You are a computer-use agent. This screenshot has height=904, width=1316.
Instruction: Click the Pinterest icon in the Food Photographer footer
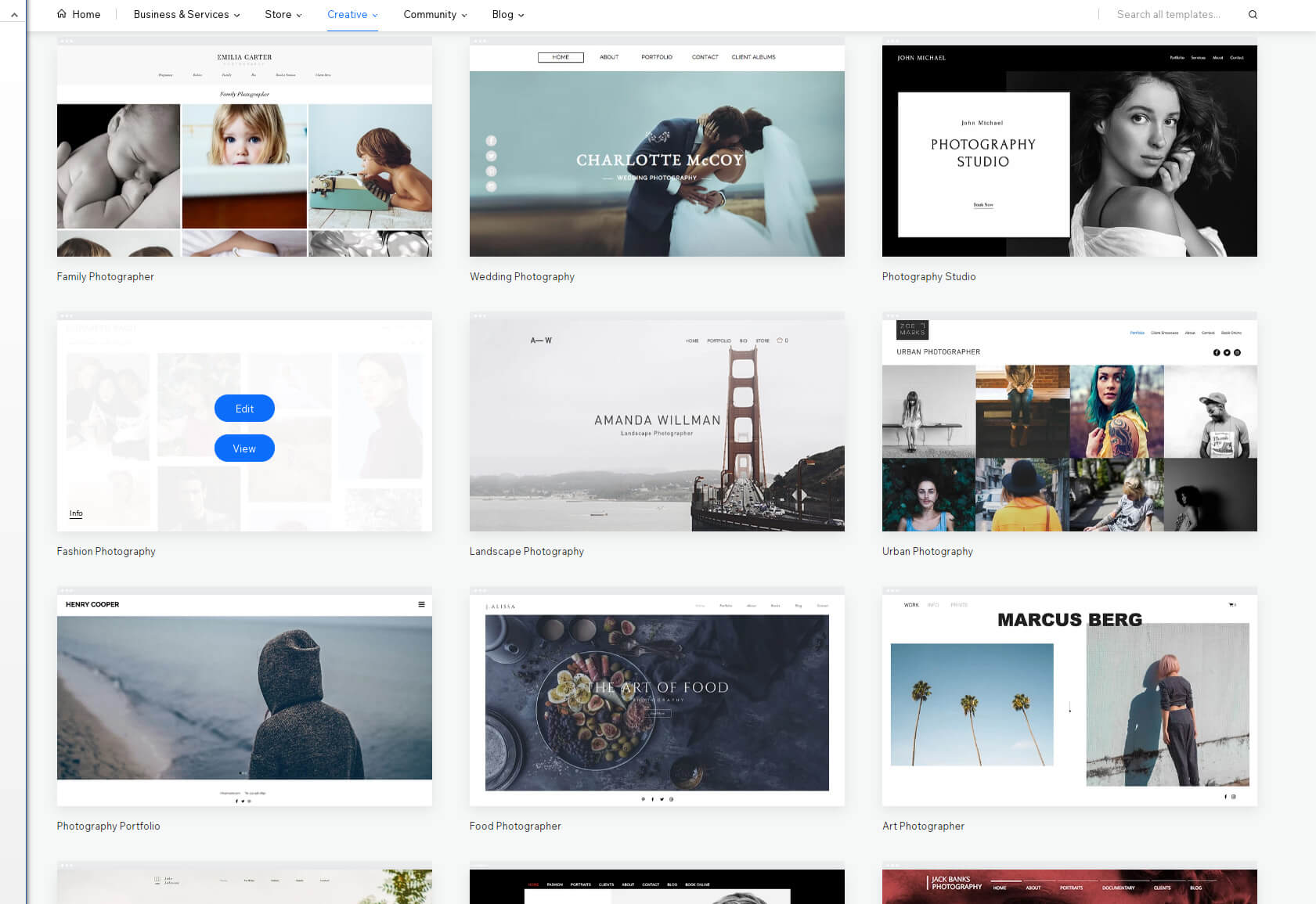point(643,799)
